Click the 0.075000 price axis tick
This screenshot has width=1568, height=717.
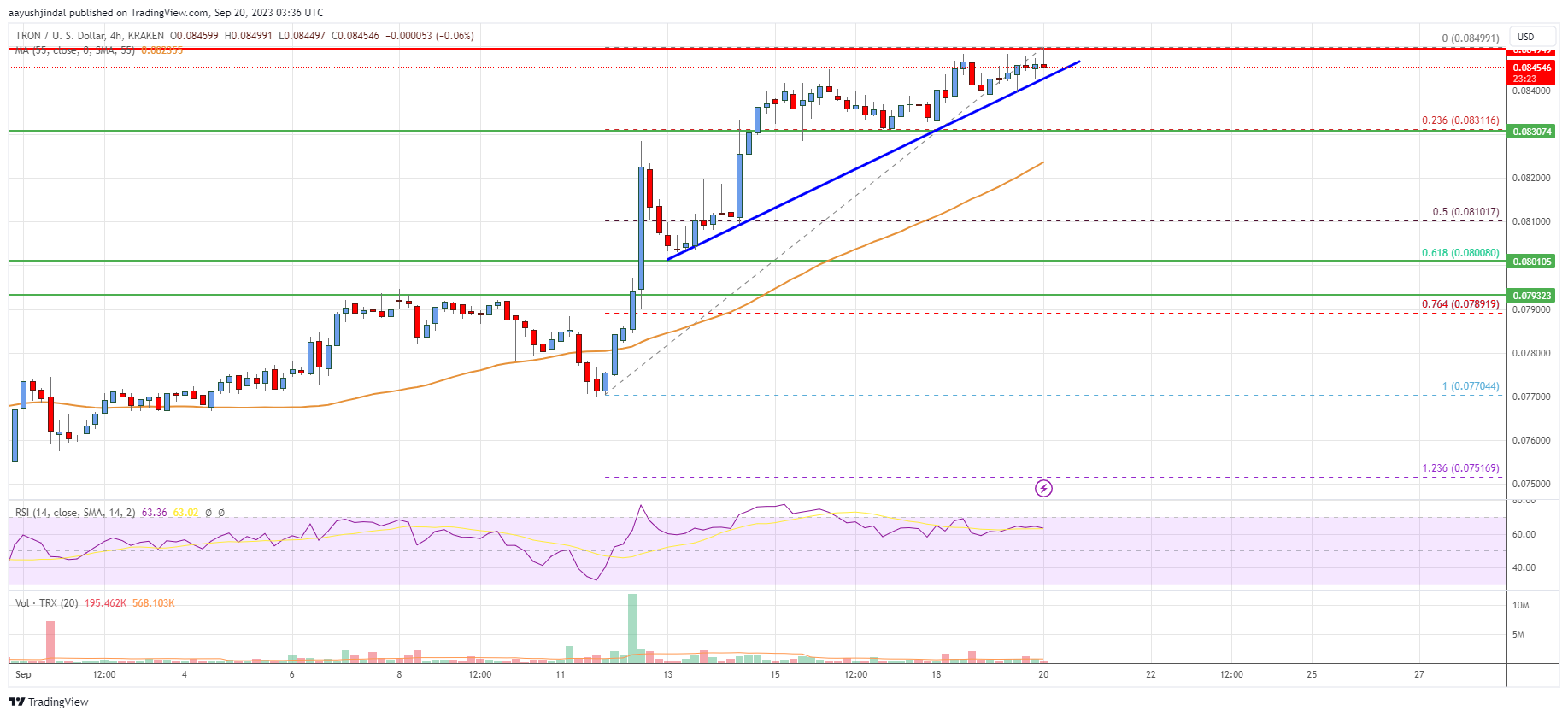click(x=1531, y=484)
